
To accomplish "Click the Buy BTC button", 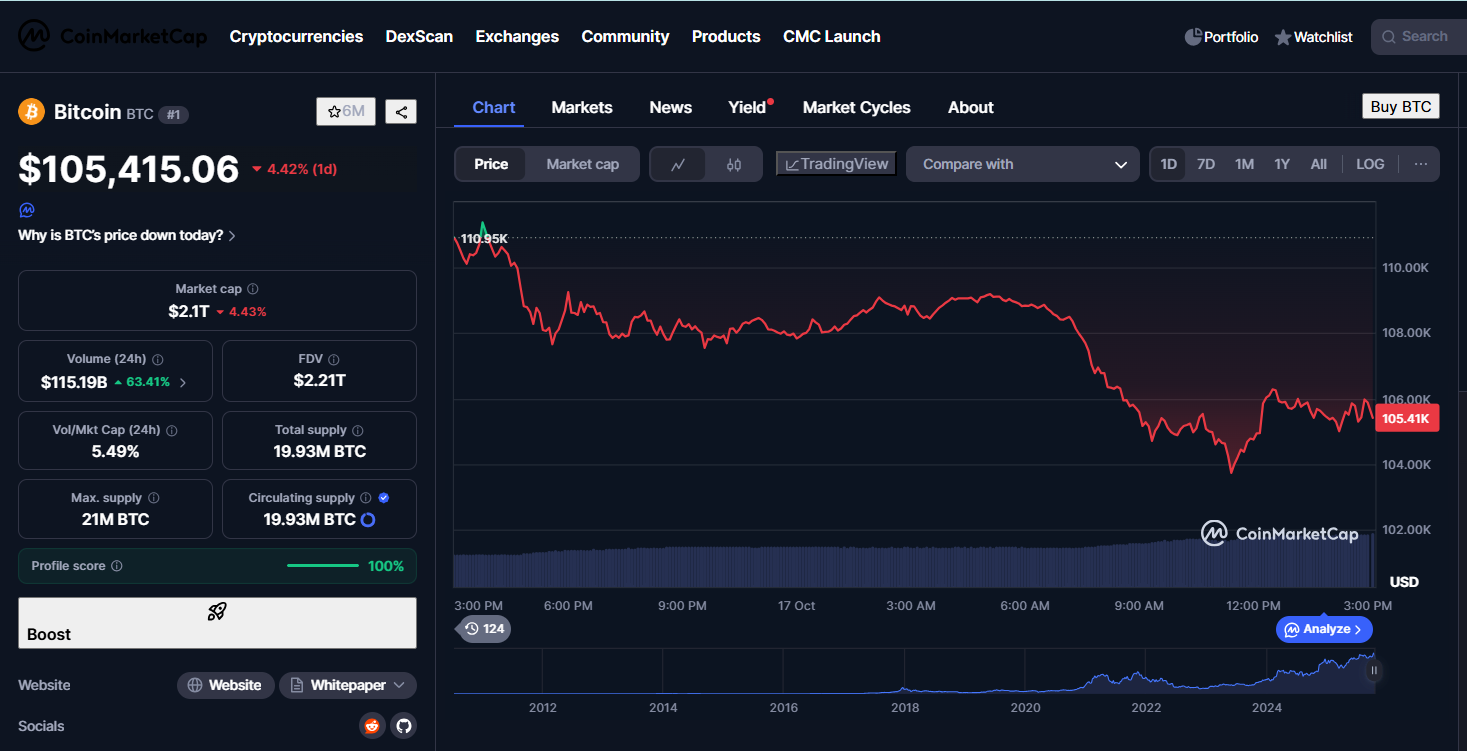I will point(1400,107).
